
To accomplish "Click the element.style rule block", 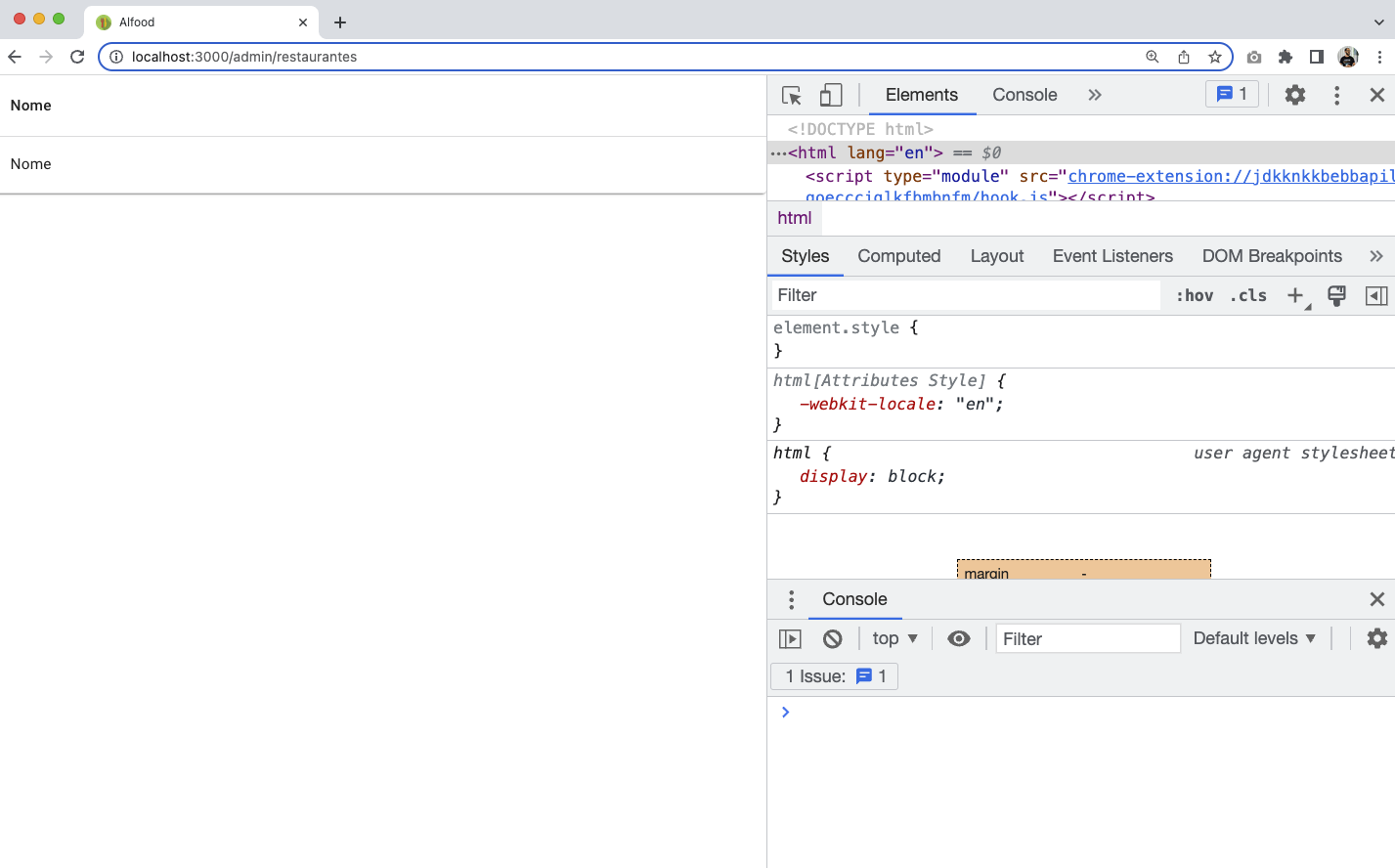I will (1081, 339).
